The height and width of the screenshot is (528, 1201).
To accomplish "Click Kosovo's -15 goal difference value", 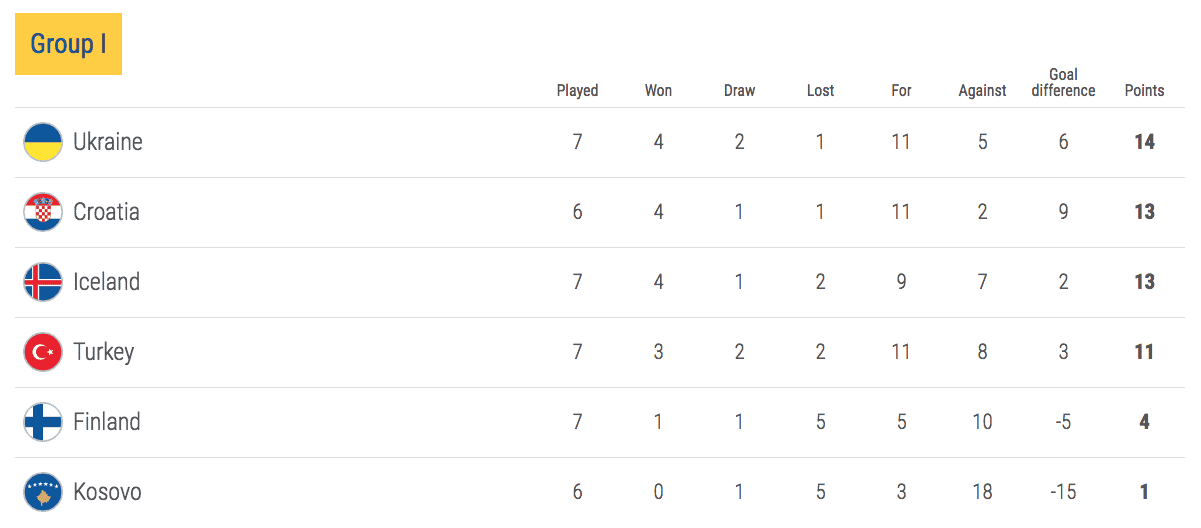I will (x=1063, y=492).
